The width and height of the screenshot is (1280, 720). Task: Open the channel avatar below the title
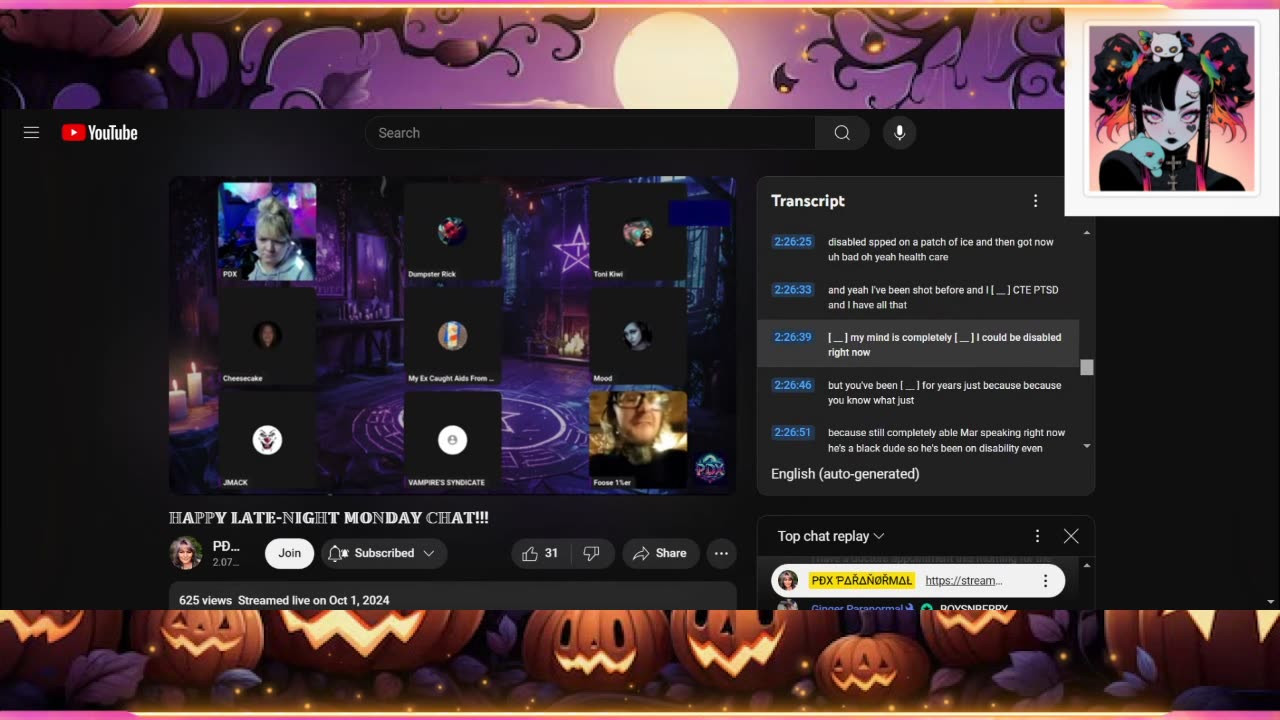(x=185, y=553)
